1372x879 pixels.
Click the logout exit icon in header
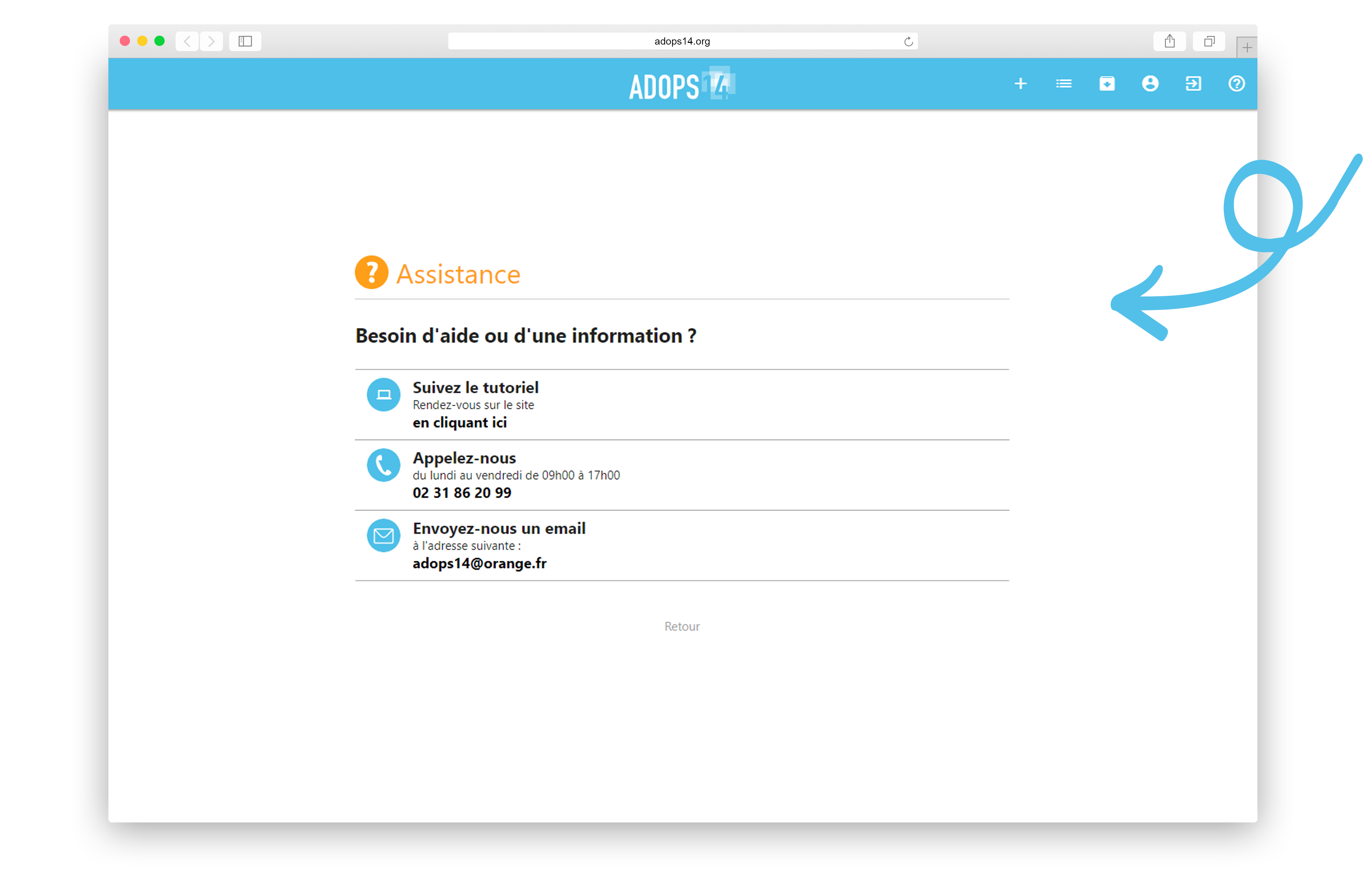[1193, 84]
